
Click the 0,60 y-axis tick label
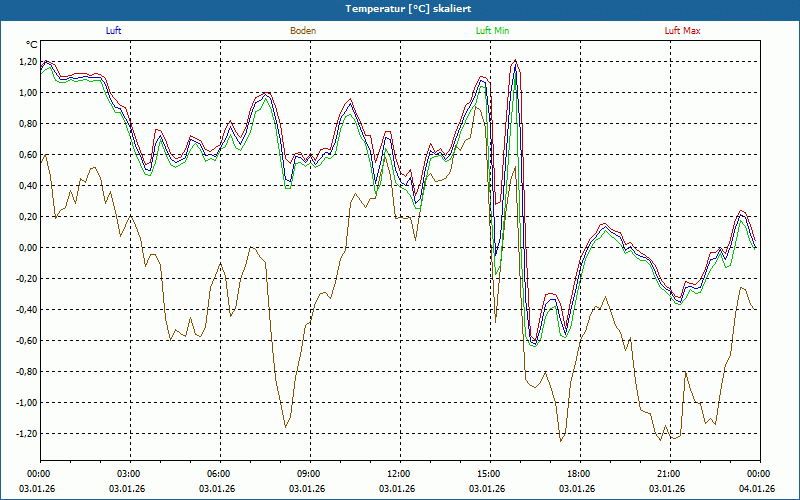click(x=26, y=155)
